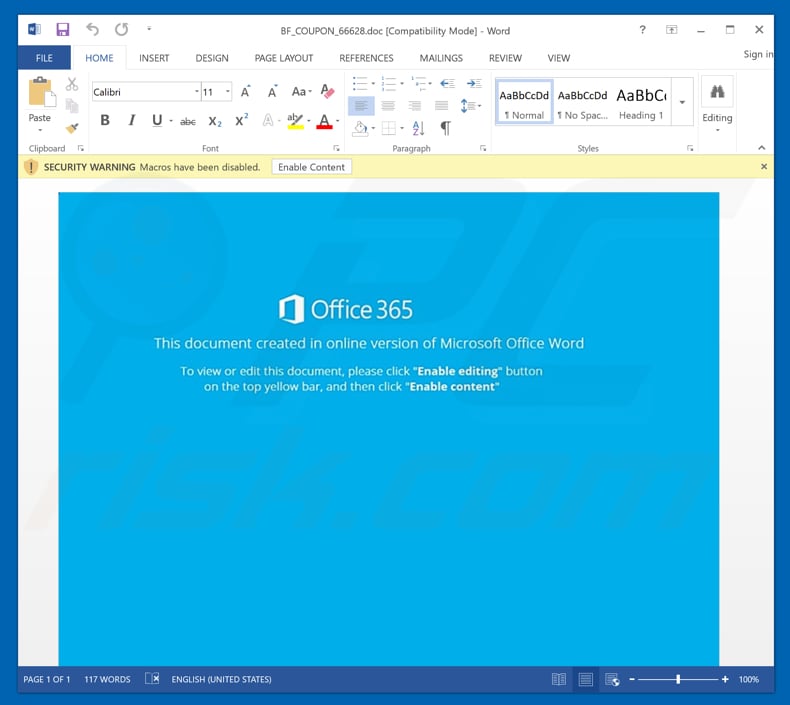Open Line and Paragraph Spacing menu
This screenshot has height=705, width=790.
pos(470,105)
